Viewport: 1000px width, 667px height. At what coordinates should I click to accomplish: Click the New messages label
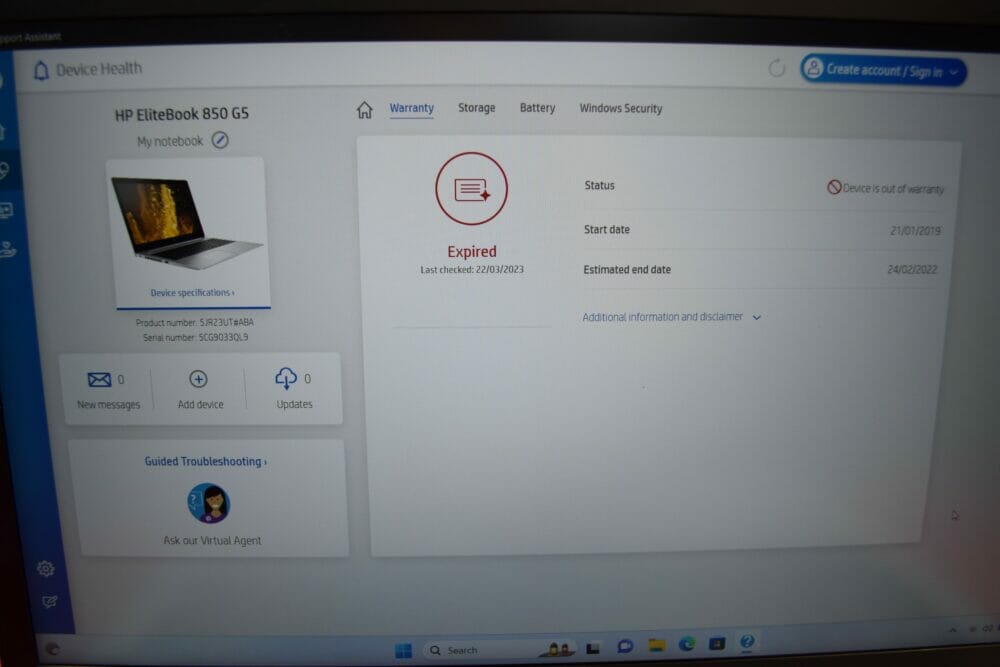point(108,405)
